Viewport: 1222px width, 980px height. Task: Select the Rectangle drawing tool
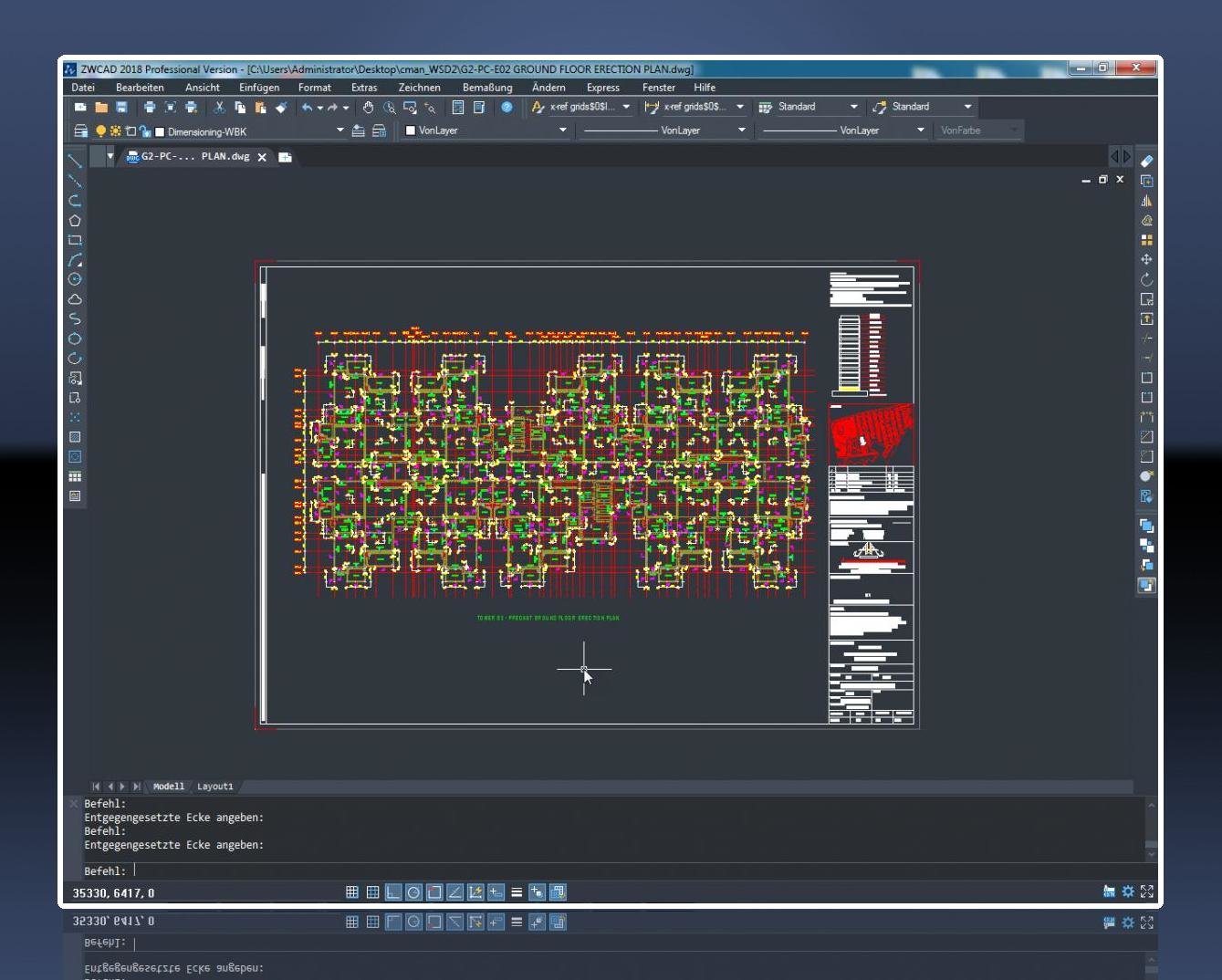coord(75,241)
